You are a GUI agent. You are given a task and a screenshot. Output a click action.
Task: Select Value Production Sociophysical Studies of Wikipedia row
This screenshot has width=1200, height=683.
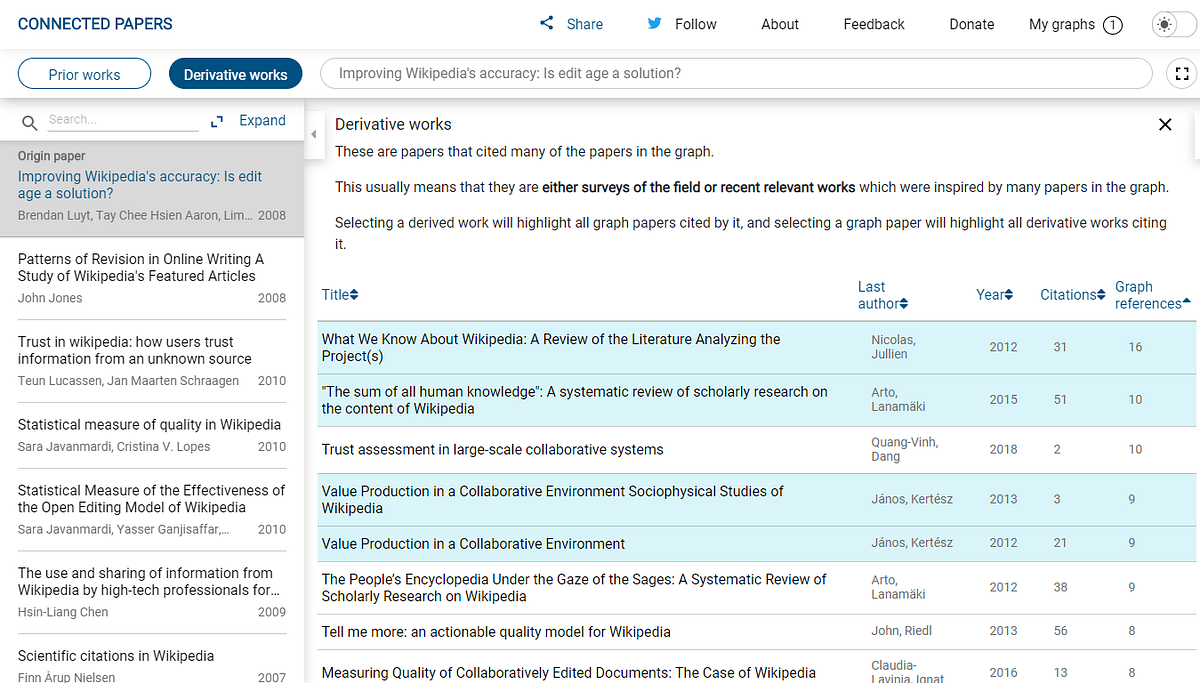pos(757,499)
